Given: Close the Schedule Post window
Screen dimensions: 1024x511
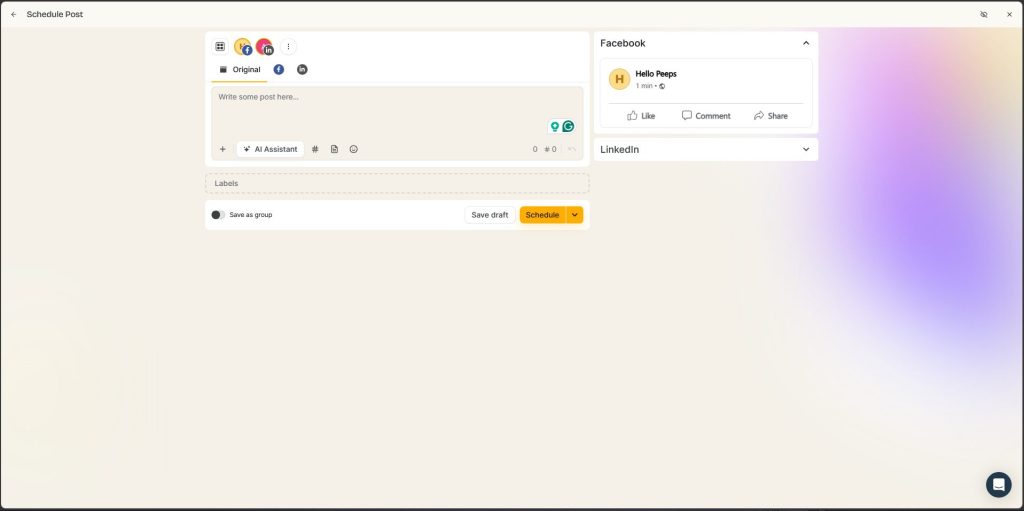Looking at the screenshot, I should click(x=1009, y=14).
